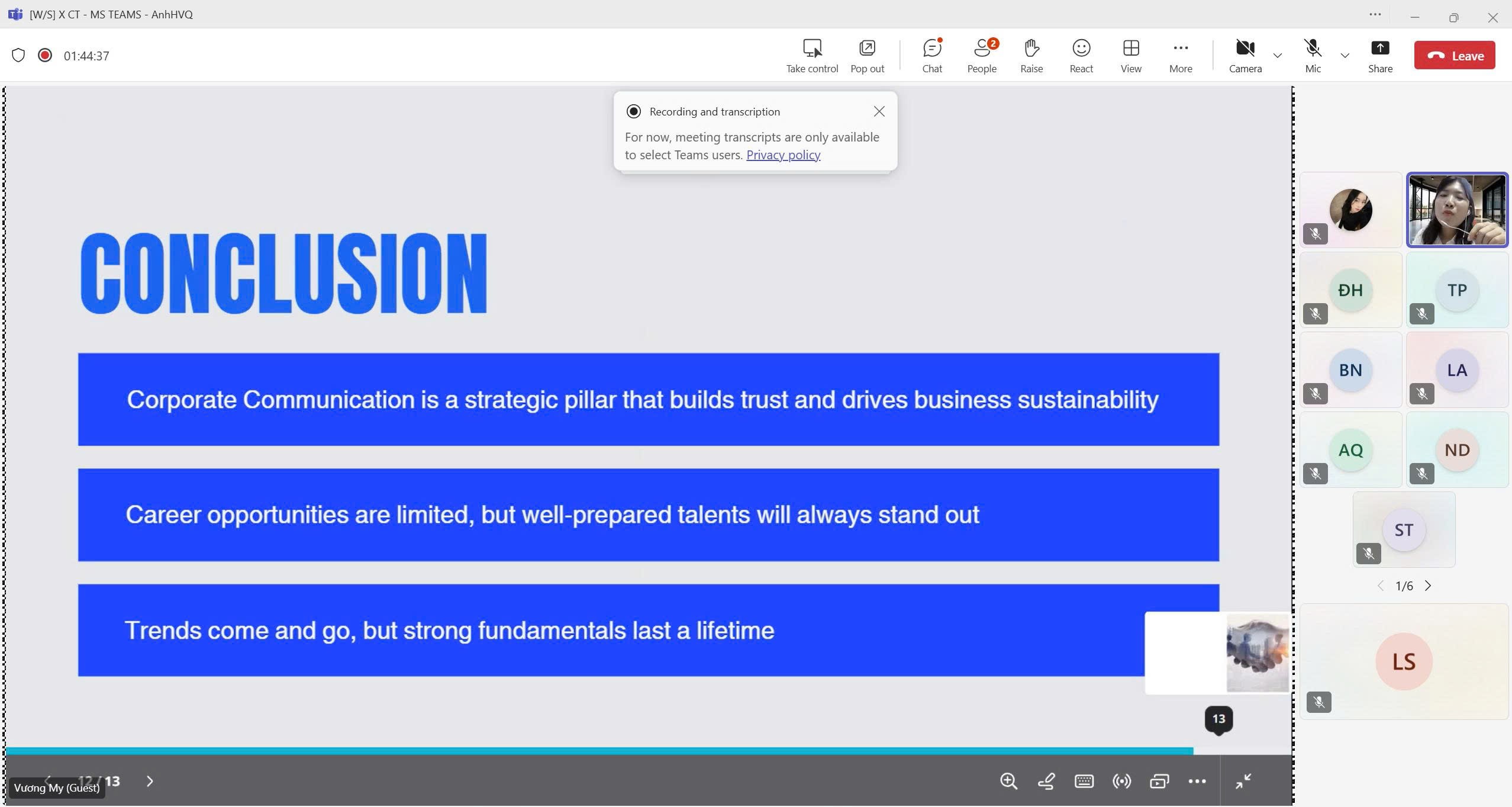Click the Take control icon
The height and width of the screenshot is (807, 1512).
[x=811, y=55]
